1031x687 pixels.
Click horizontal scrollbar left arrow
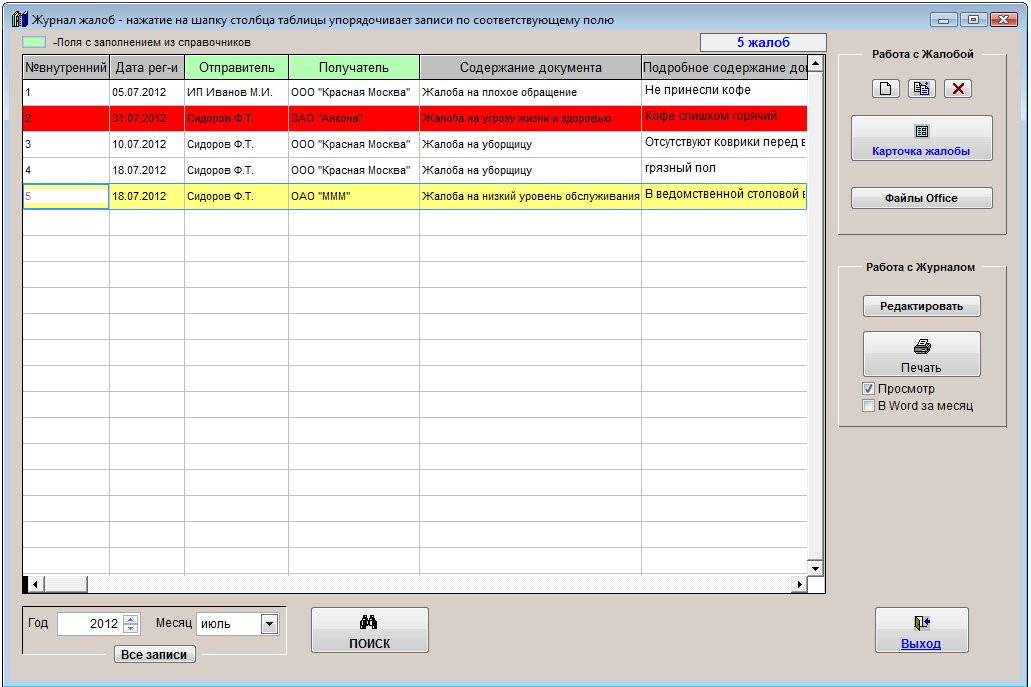click(35, 584)
